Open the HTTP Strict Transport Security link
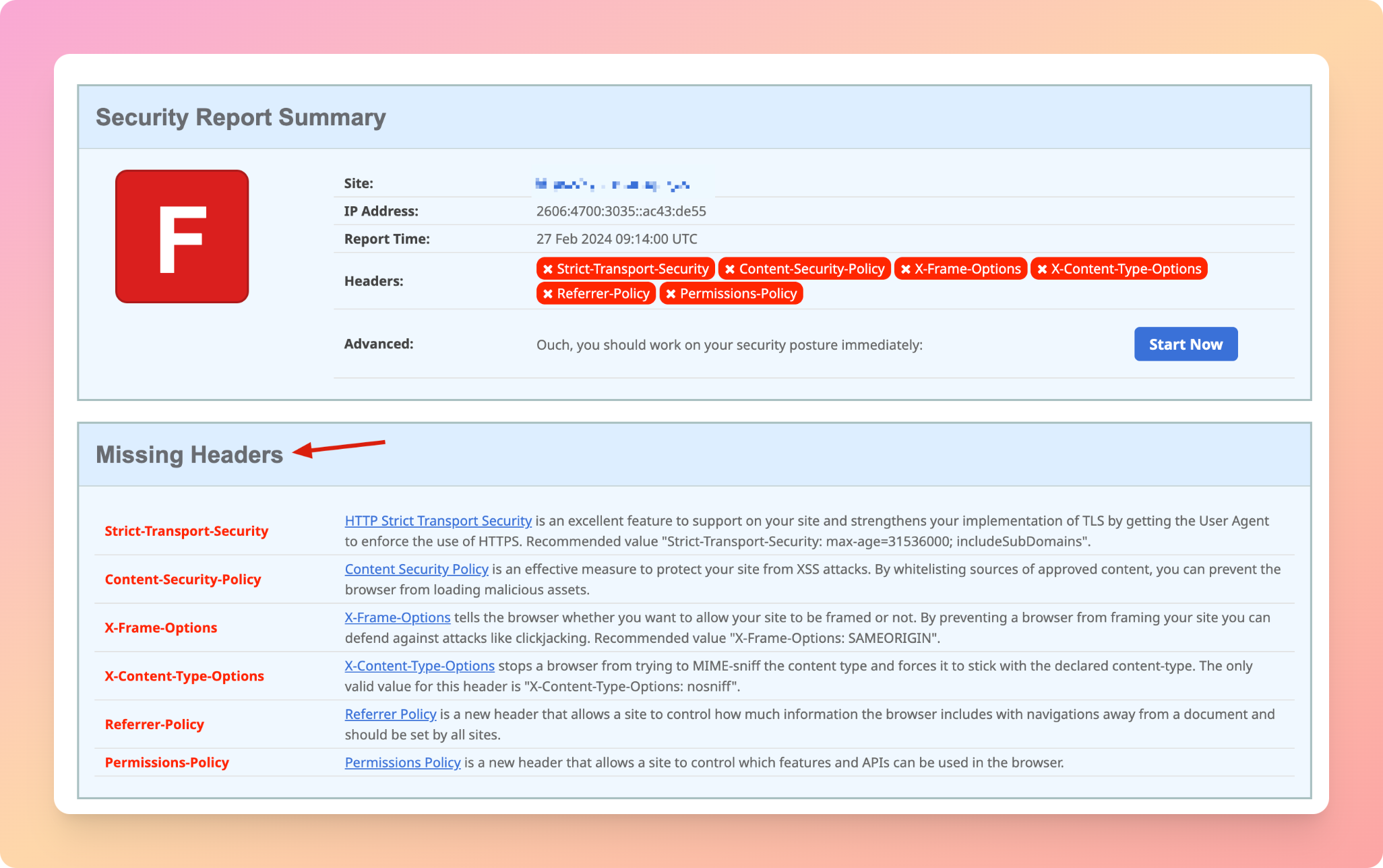 click(438, 521)
